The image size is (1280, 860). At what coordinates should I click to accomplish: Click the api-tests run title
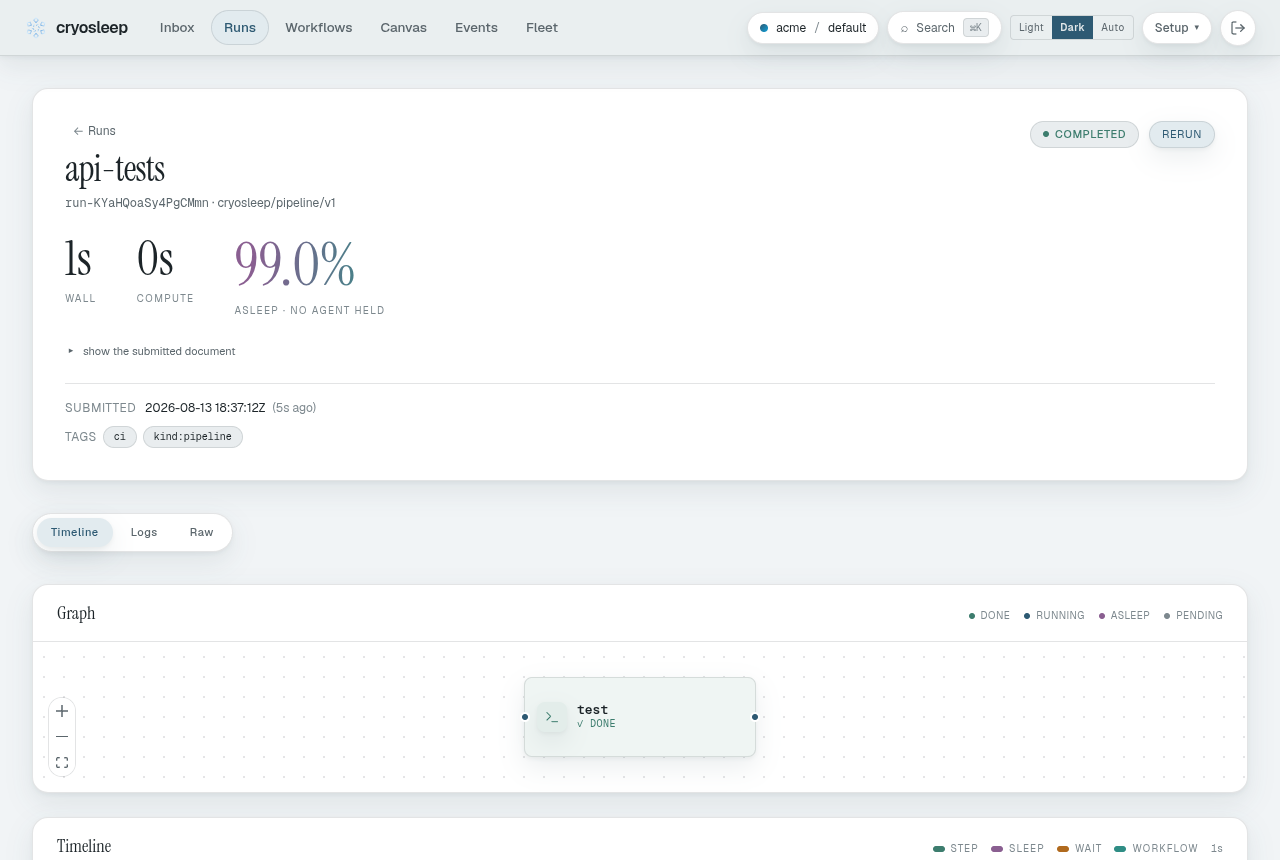coord(115,169)
